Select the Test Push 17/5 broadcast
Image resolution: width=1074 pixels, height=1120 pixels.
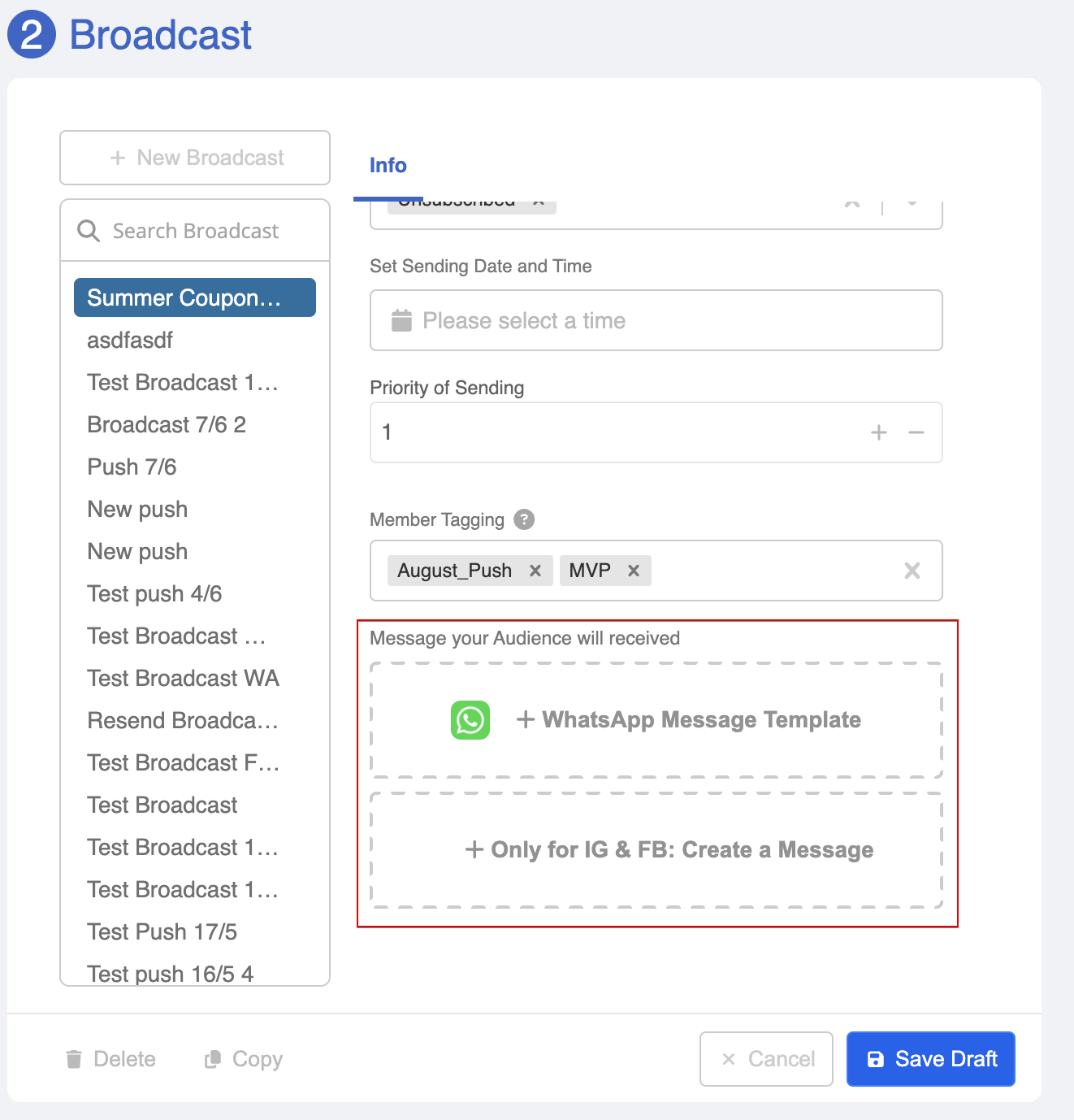(x=162, y=931)
